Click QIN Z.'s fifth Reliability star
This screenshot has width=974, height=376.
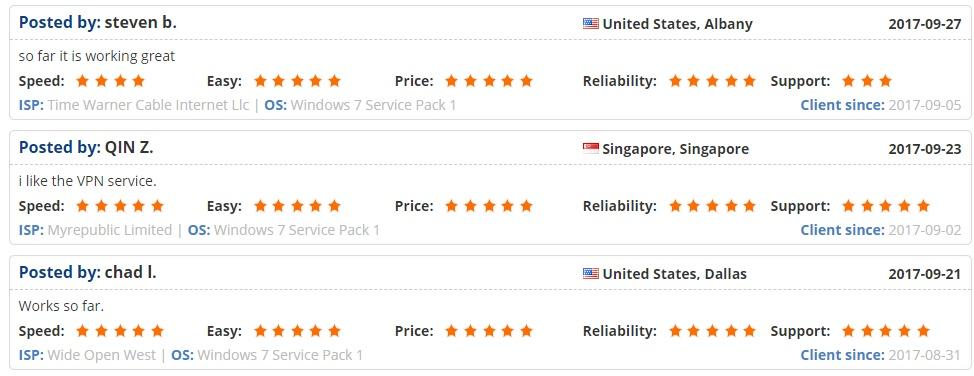[749, 206]
